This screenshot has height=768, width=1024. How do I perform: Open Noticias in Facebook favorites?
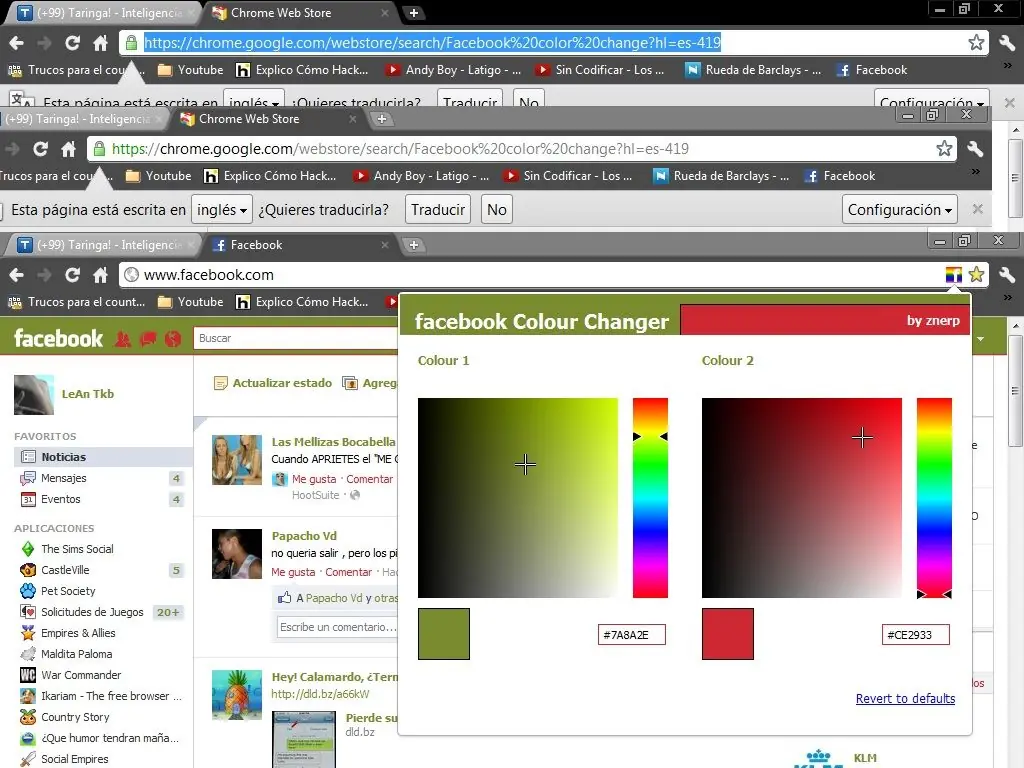[x=102, y=457]
